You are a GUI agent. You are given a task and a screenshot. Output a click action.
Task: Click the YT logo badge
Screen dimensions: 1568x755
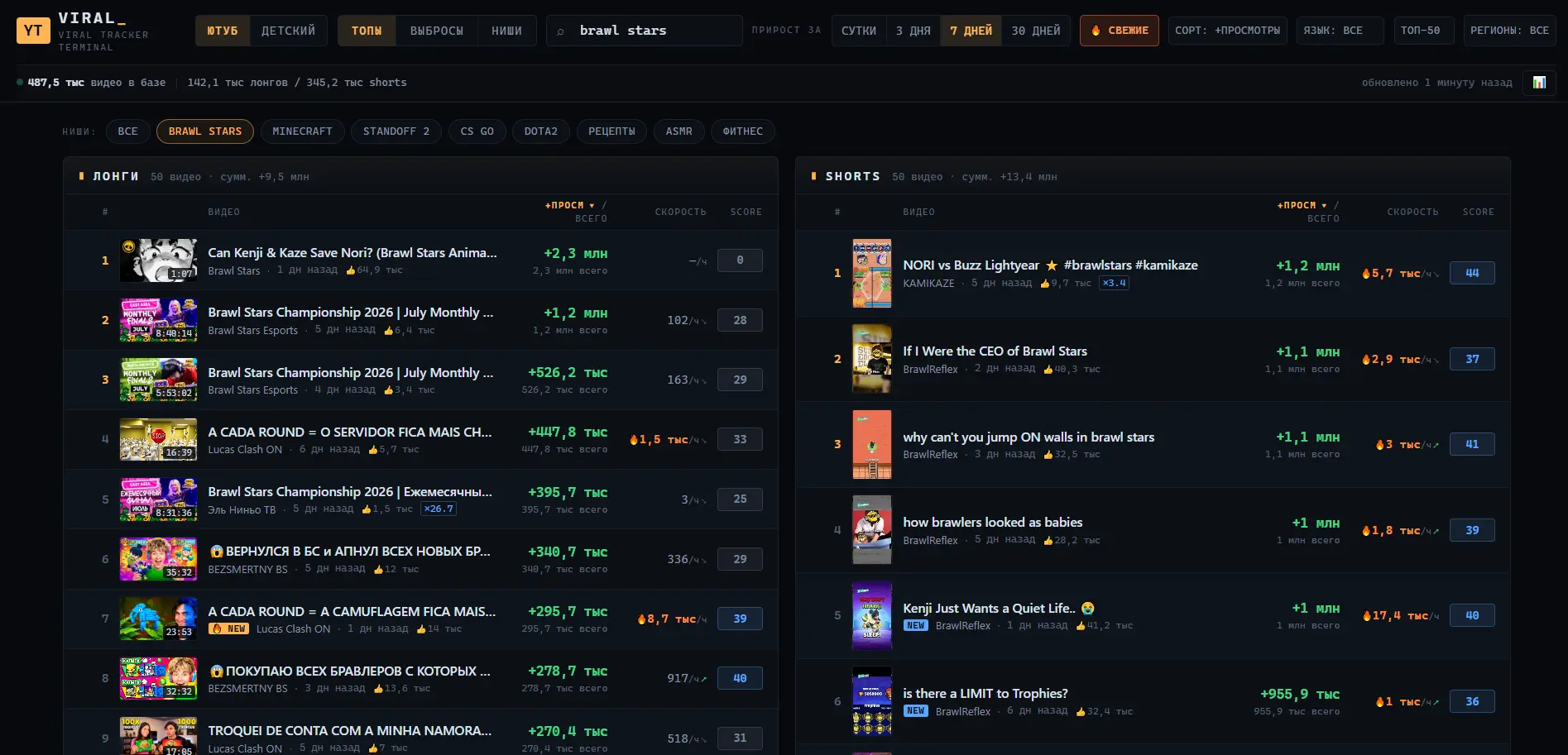coord(33,31)
